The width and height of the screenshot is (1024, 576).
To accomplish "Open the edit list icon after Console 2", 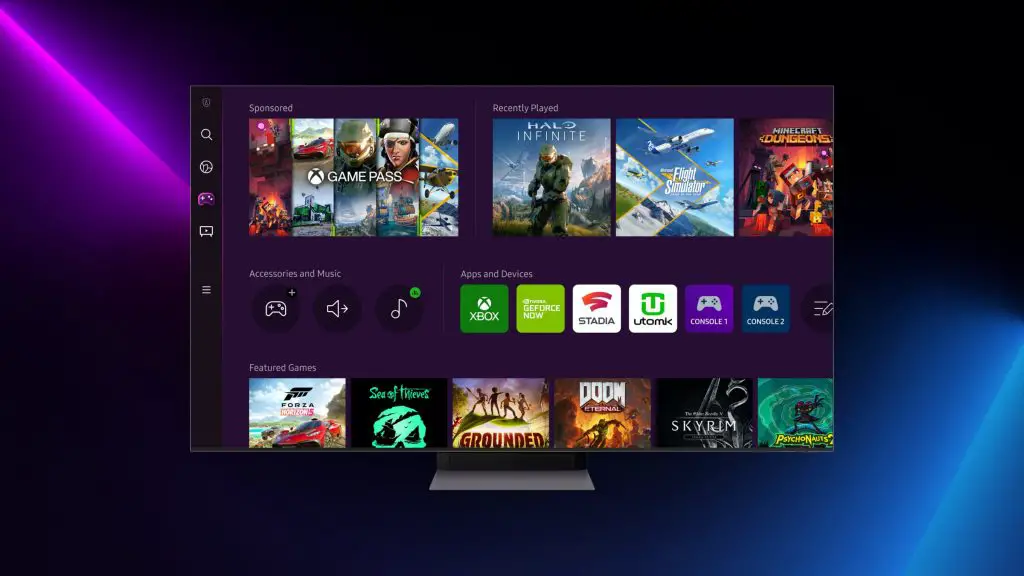I will click(x=820, y=308).
